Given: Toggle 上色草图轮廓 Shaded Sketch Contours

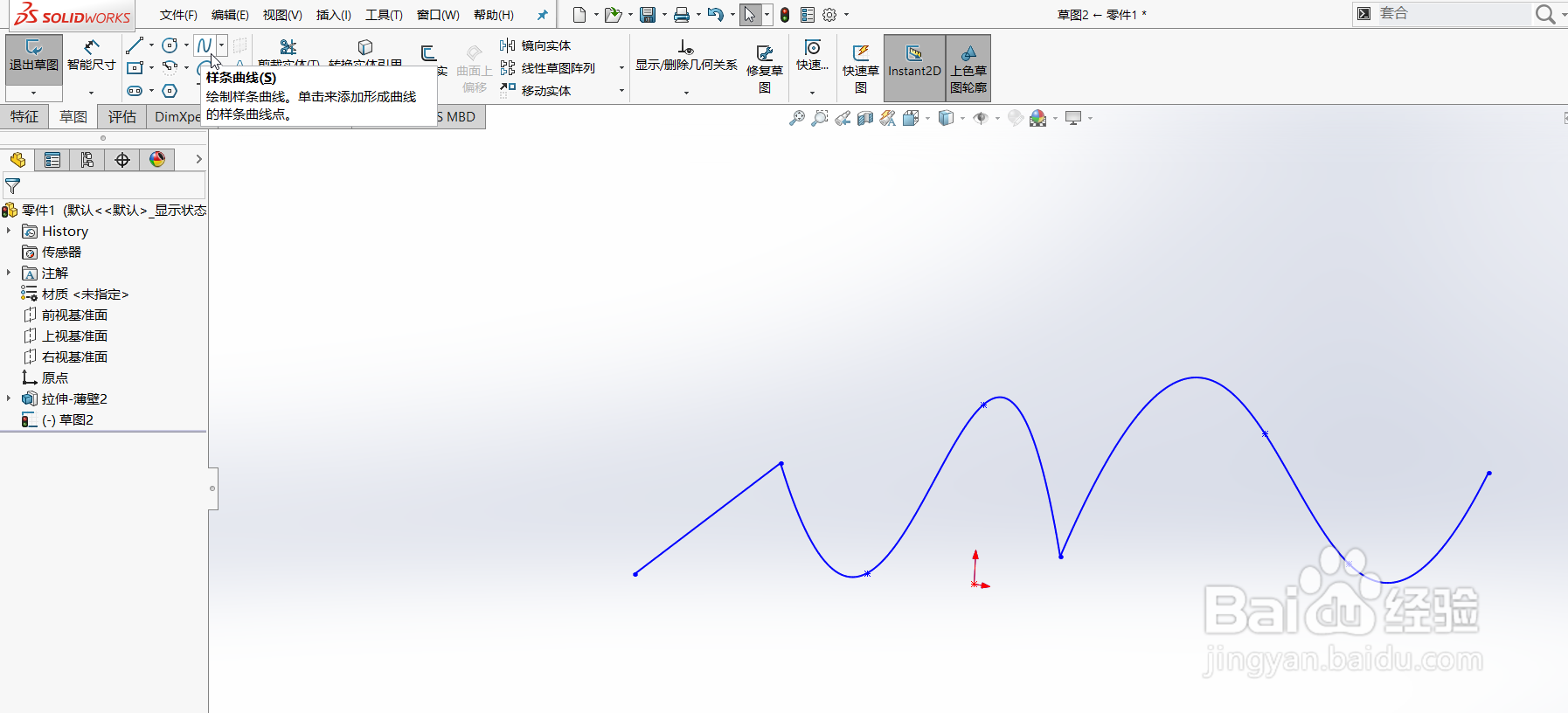Looking at the screenshot, I should (968, 67).
